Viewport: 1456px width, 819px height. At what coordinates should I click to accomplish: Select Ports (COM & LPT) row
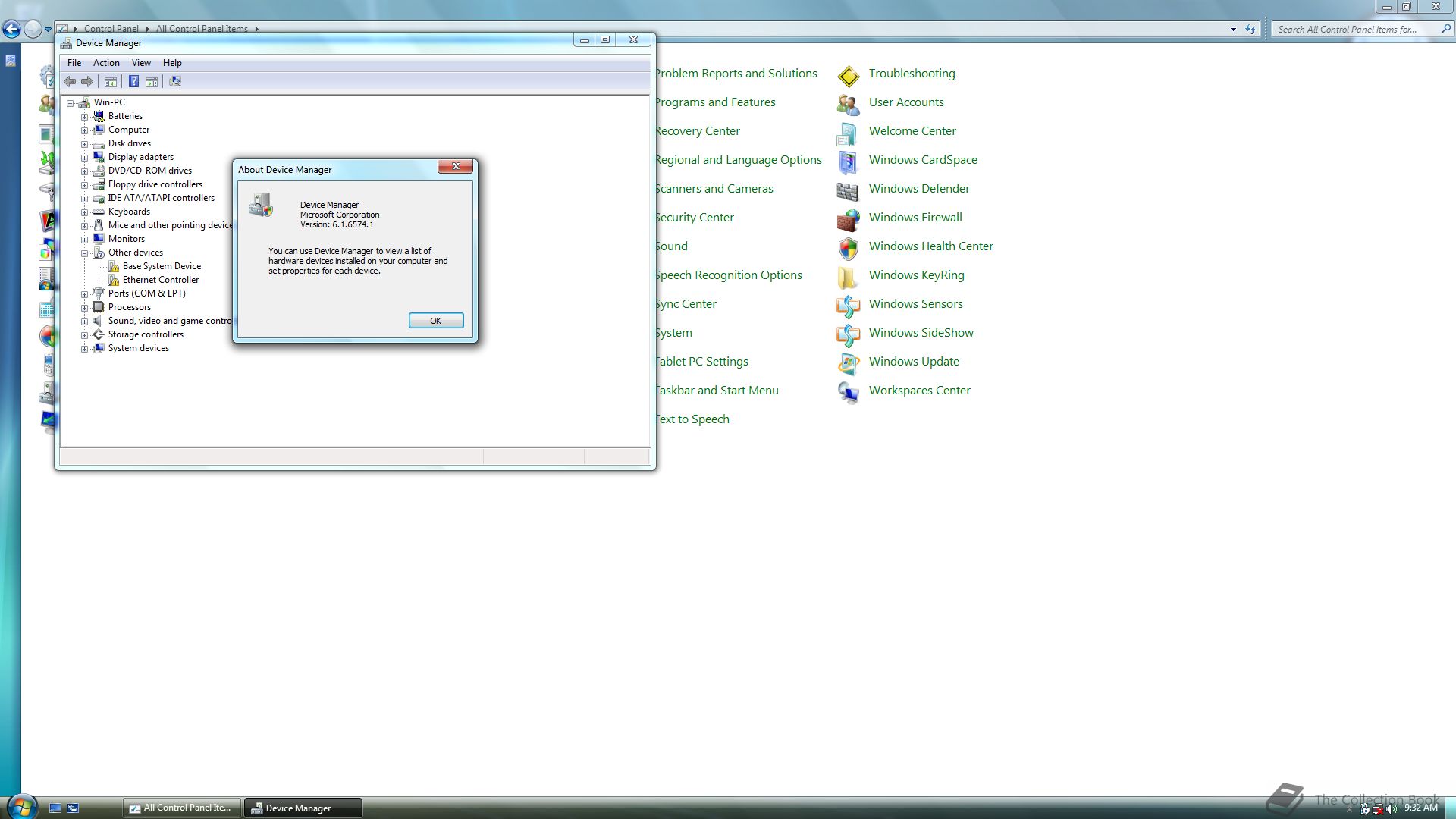(146, 293)
